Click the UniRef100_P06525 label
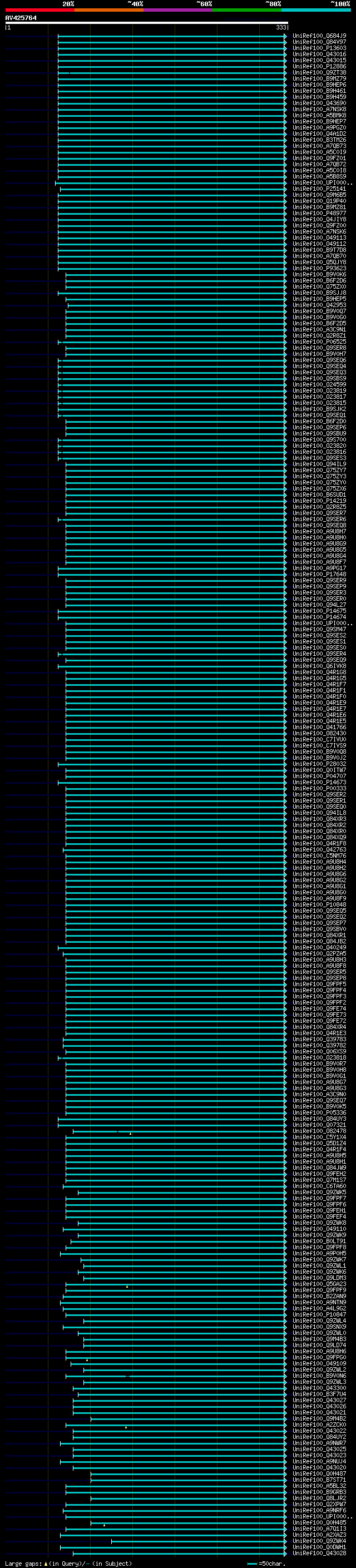Screen dimensions: 356x1568 tap(319, 342)
